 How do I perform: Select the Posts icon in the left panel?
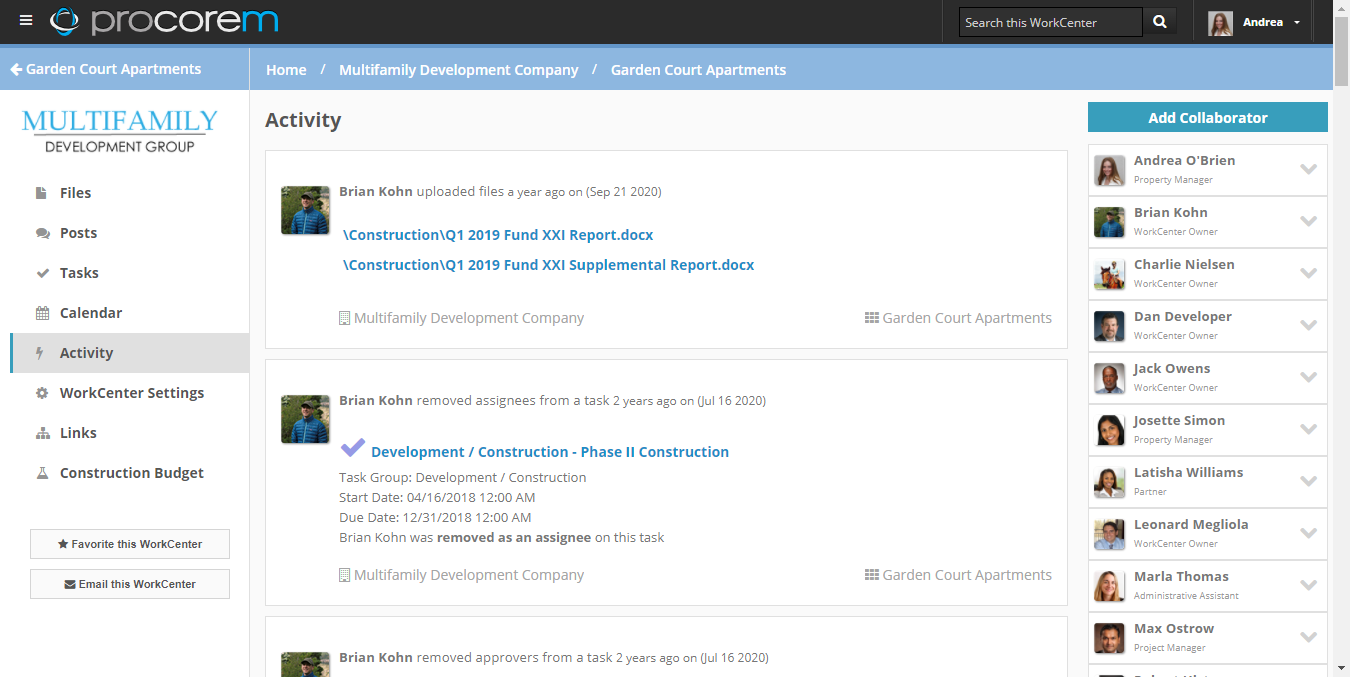42,232
